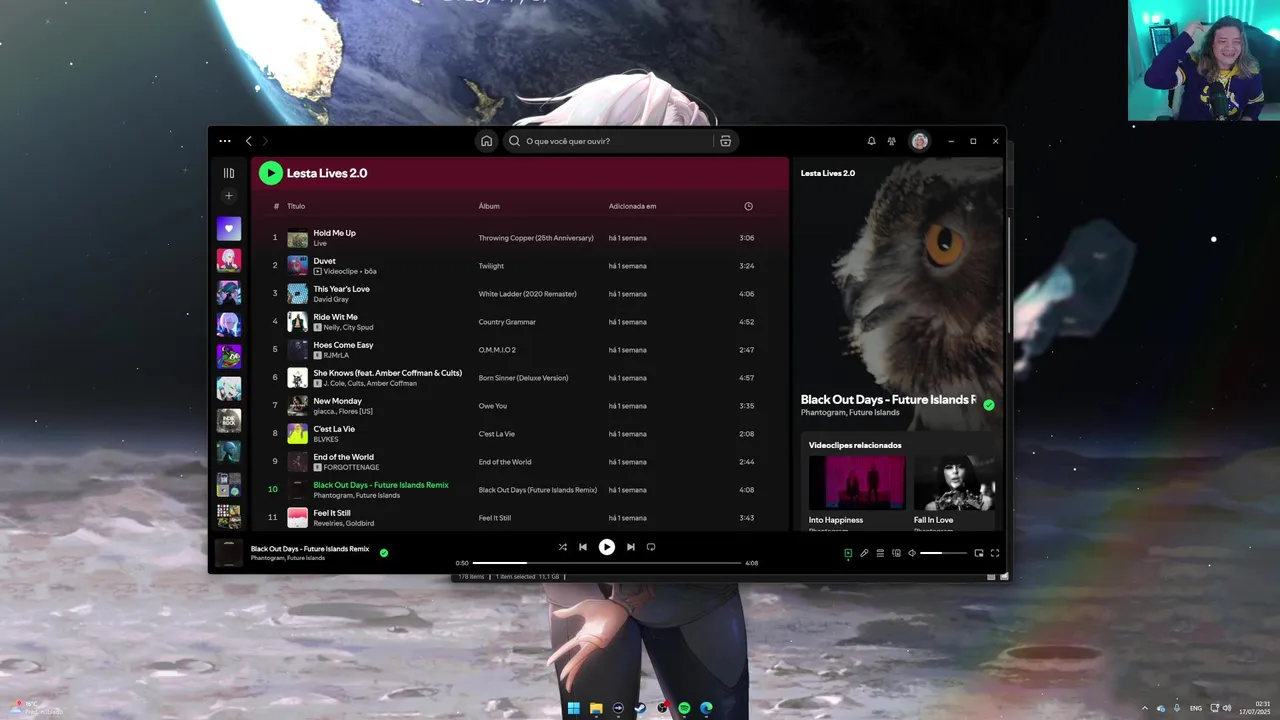1280x720 pixels.
Task: Adjust the volume slider
Action: (x=943, y=553)
